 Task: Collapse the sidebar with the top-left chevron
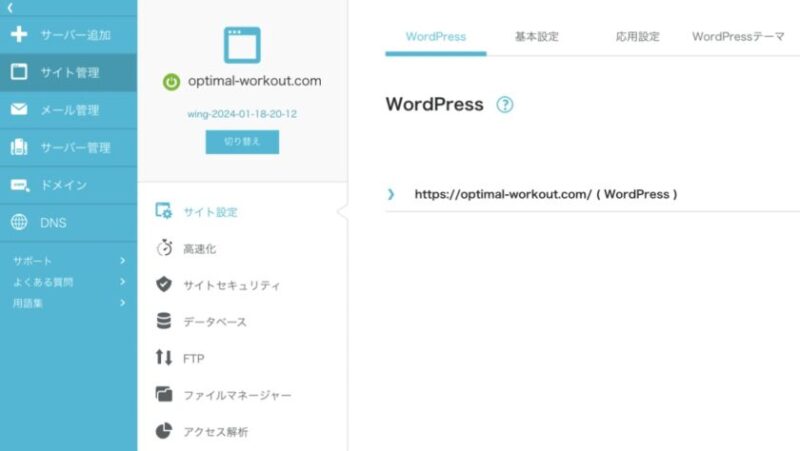pos(10,7)
